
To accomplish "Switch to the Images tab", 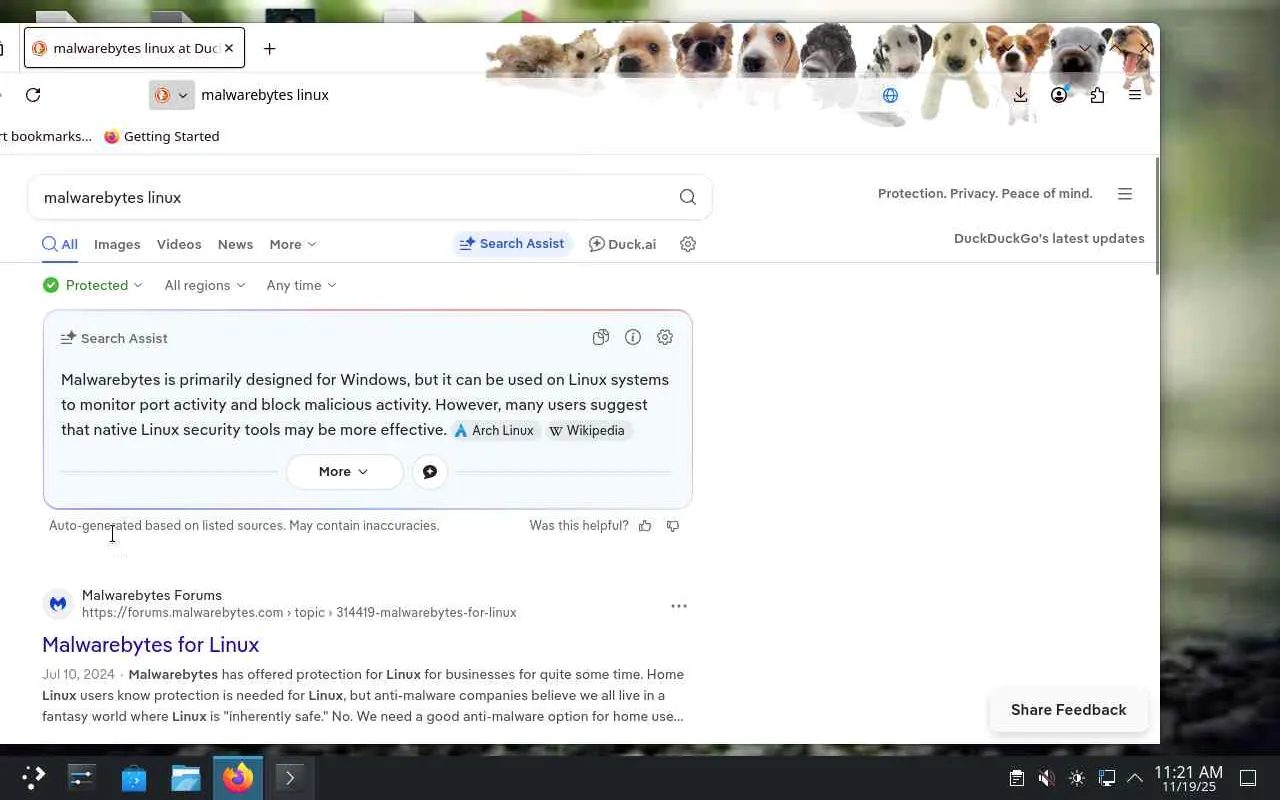I will (x=117, y=244).
